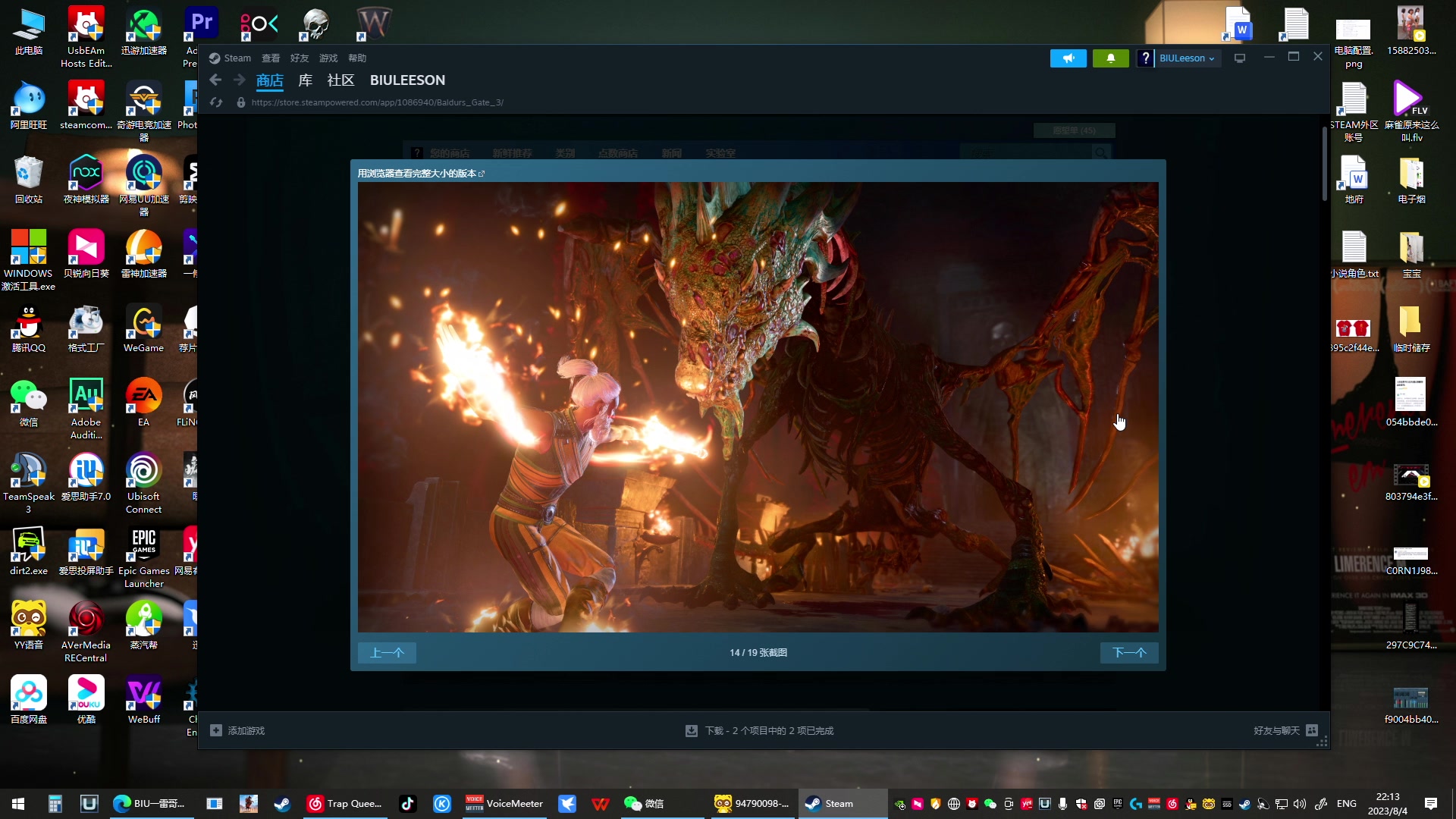This screenshot has height=819, width=1456.
Task: Go forward with Steam forward arrow
Action: click(x=240, y=80)
